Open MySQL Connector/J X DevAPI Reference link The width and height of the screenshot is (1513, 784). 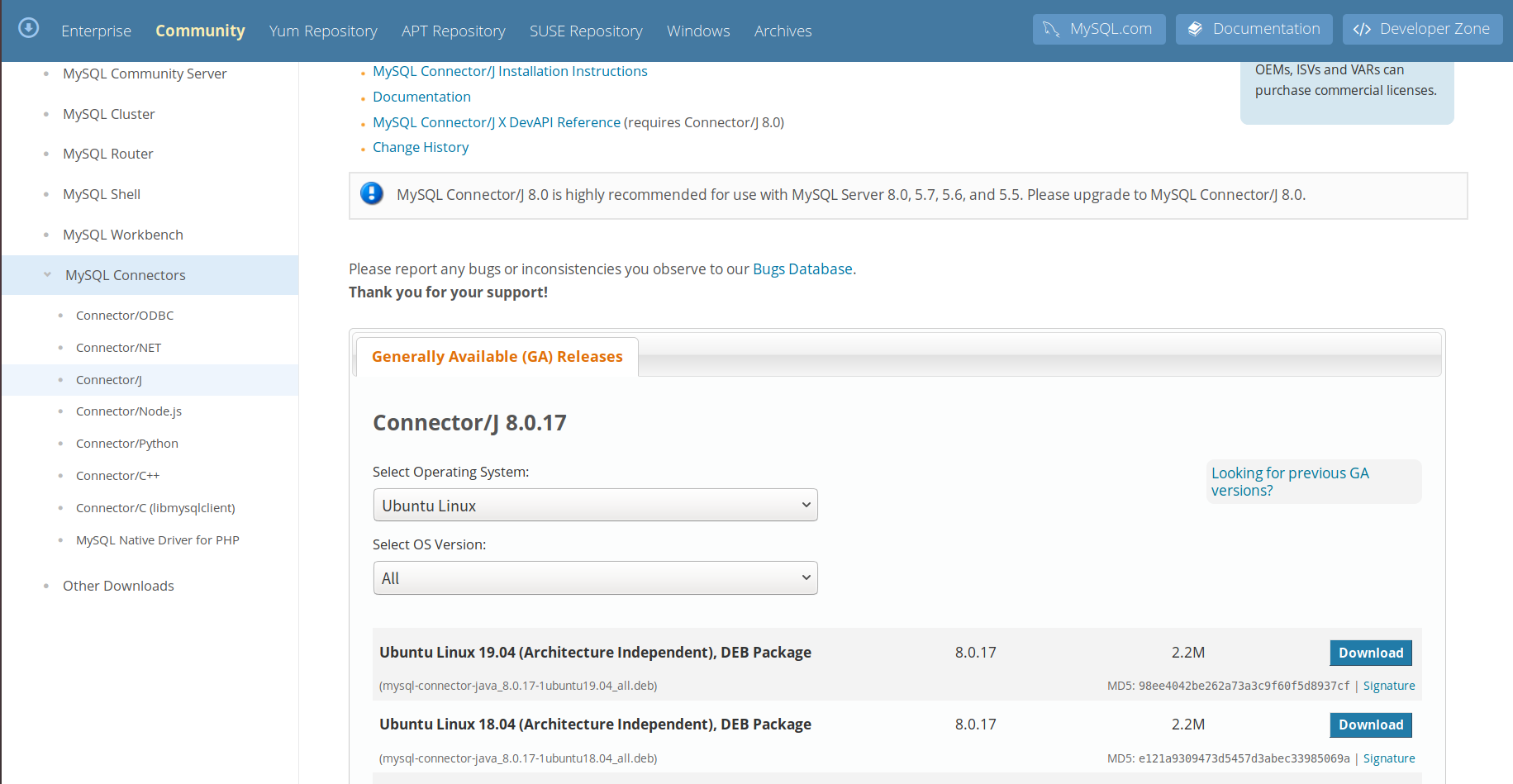pyautogui.click(x=496, y=122)
